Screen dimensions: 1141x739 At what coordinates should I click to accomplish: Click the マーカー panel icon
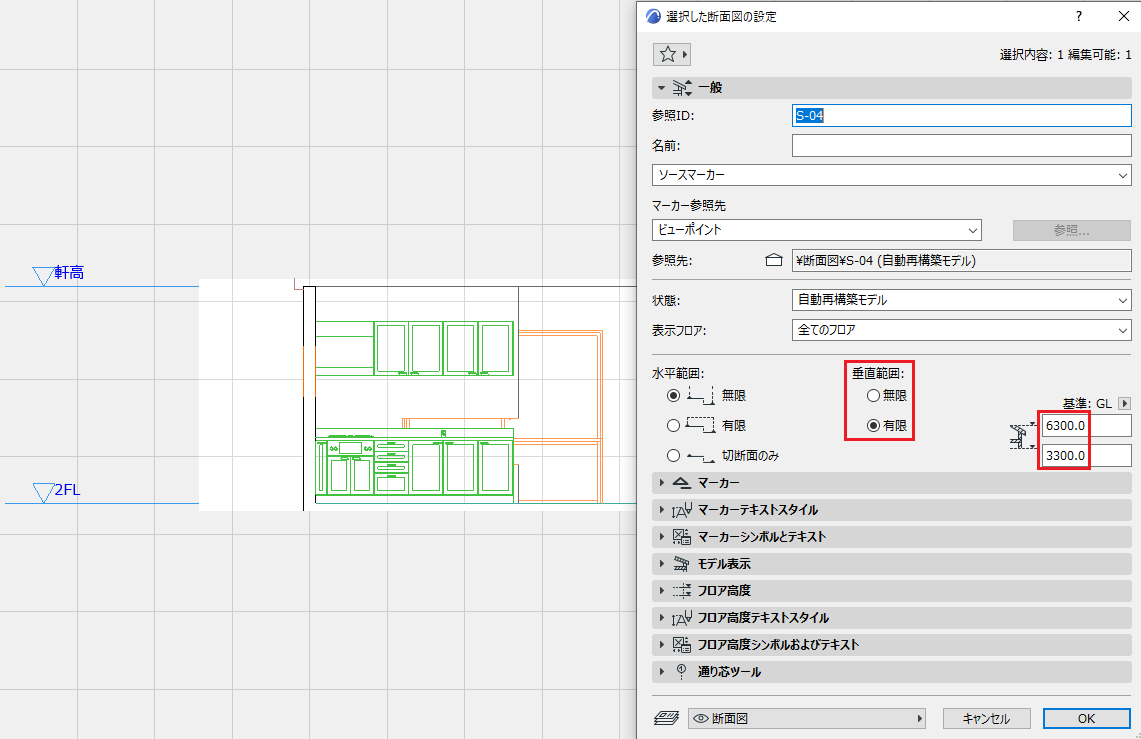tap(681, 483)
